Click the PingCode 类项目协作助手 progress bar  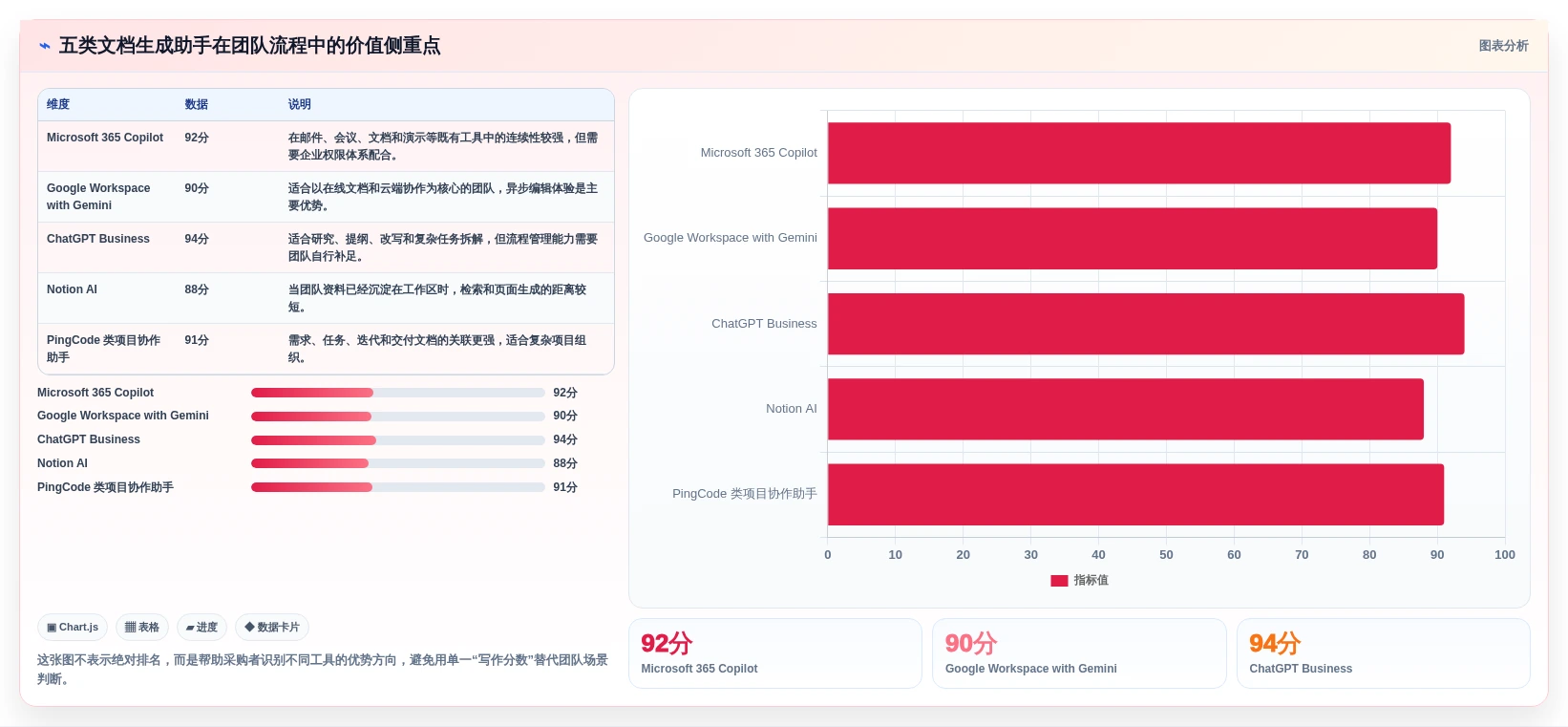[x=397, y=487]
